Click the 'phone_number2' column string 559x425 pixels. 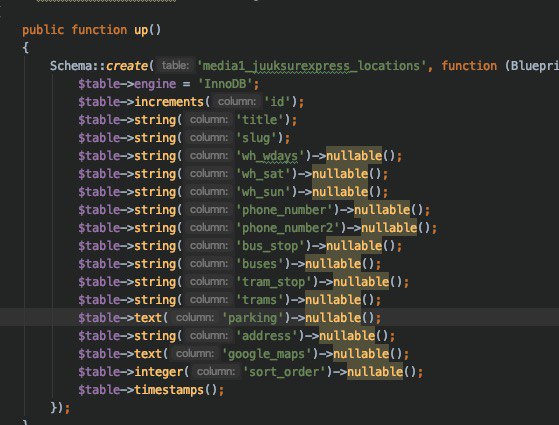288,228
